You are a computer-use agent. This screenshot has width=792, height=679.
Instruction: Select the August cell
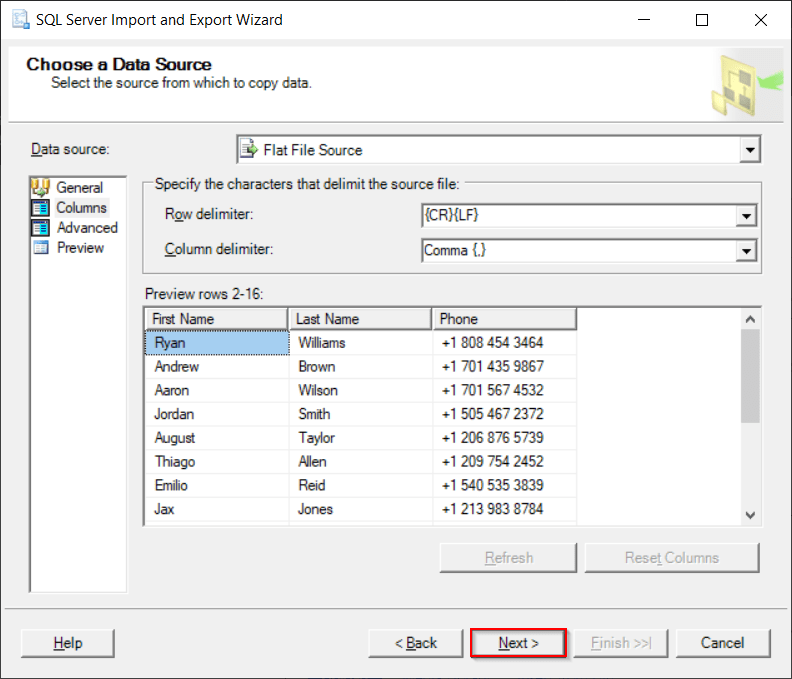217,438
